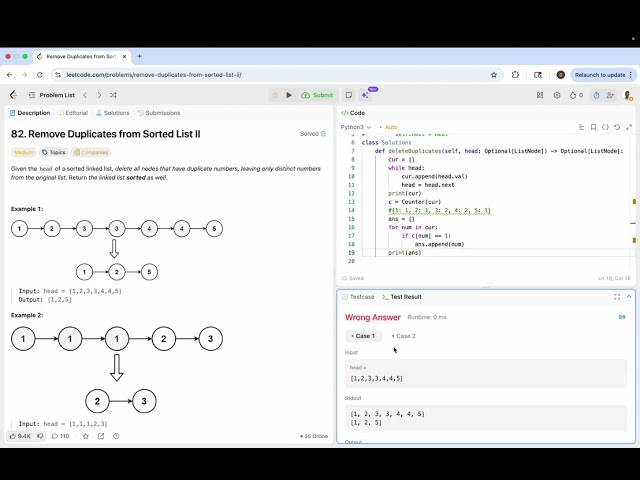Switch to the Testcase tab
Screen dimensions: 640x480
coord(358,297)
